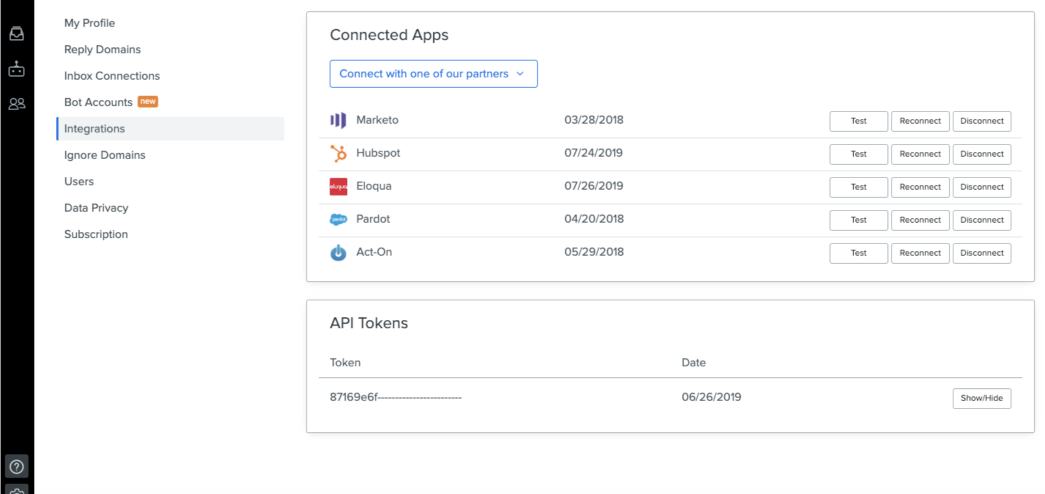
Task: Reconnect the Act-On integration
Action: tap(920, 253)
